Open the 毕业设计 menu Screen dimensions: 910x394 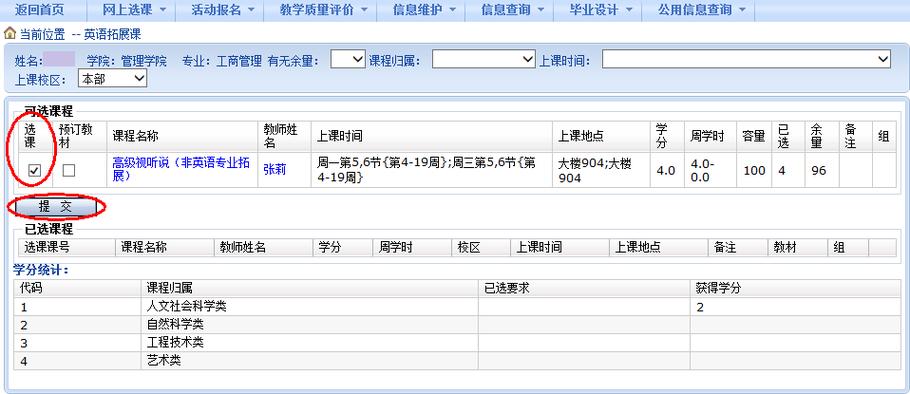[601, 10]
